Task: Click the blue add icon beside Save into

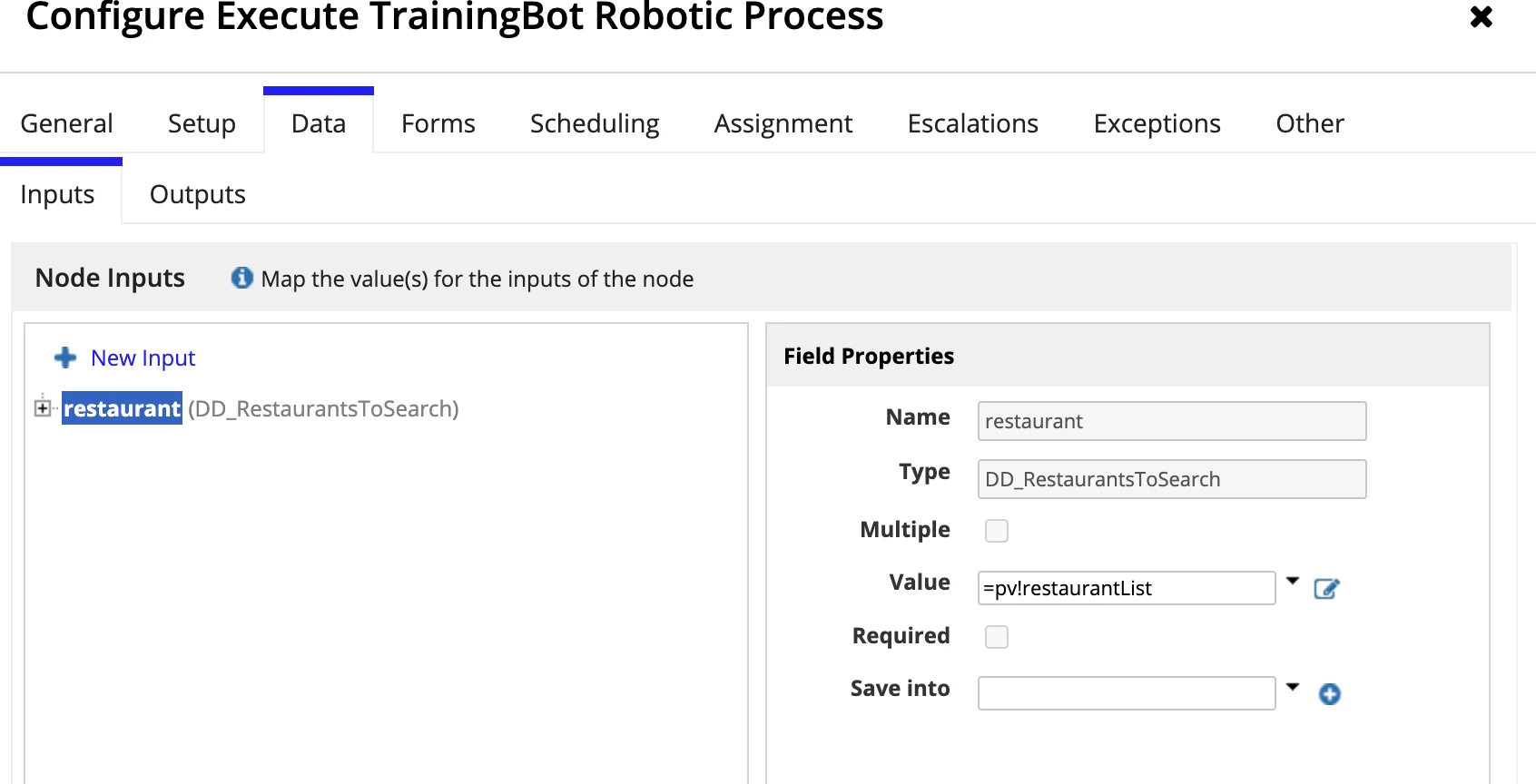Action: [x=1330, y=694]
